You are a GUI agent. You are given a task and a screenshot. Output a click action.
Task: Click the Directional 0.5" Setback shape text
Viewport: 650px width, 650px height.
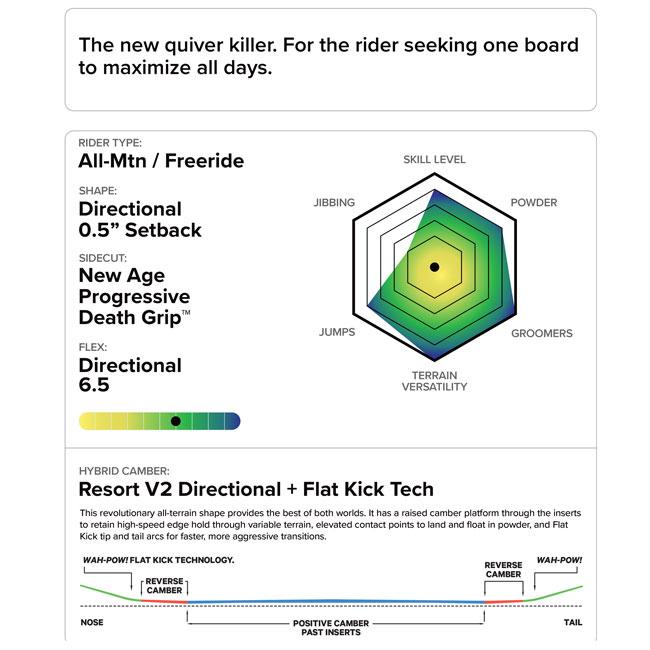point(139,220)
